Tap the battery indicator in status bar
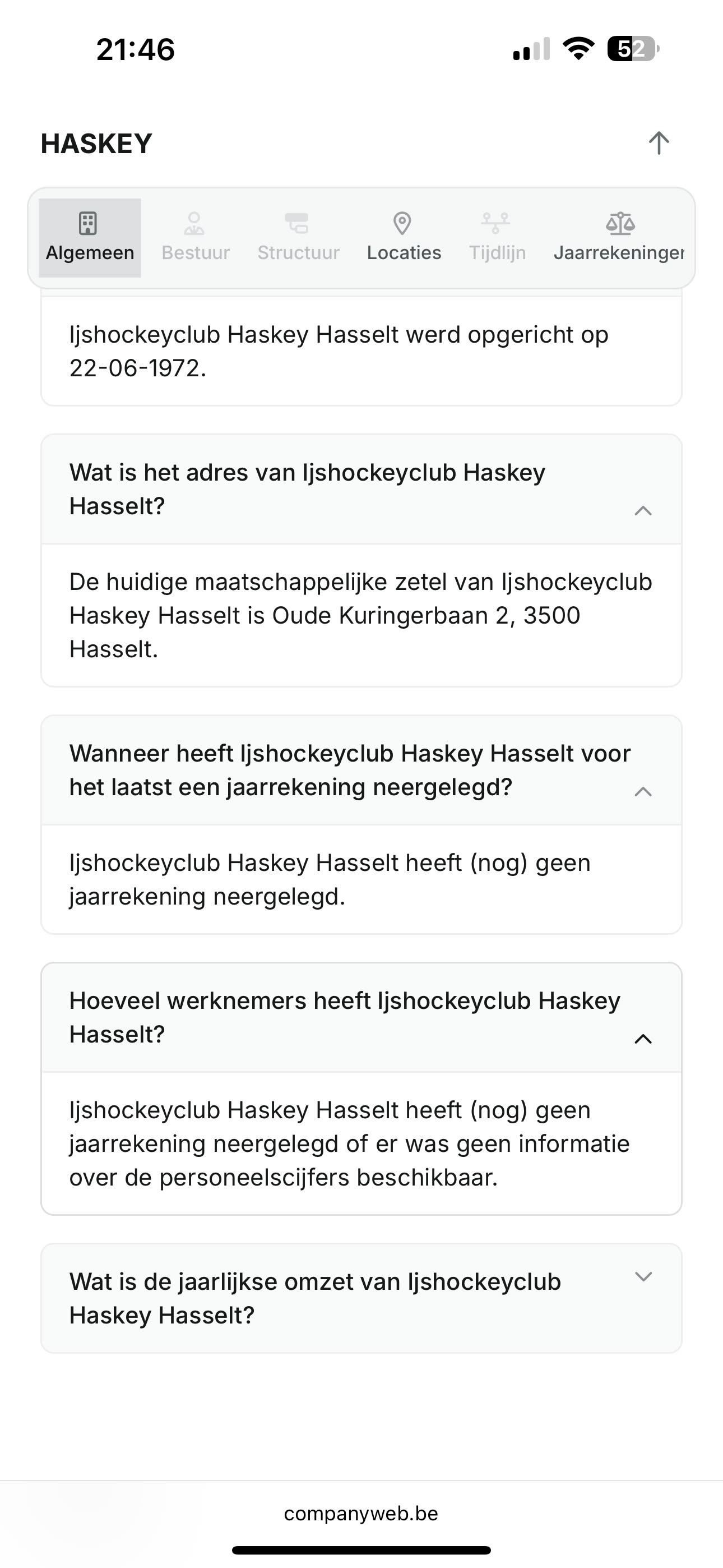Image resolution: width=723 pixels, height=1568 pixels. [x=633, y=49]
